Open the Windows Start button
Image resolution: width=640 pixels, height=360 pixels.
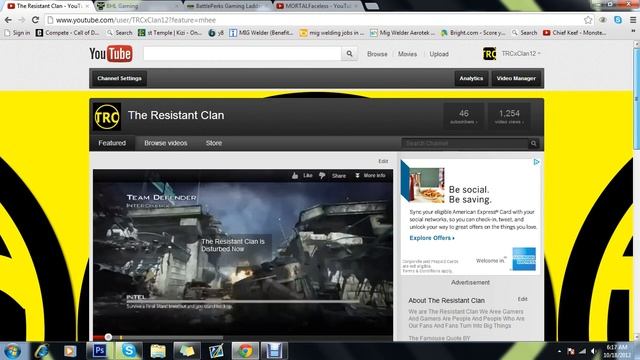pyautogui.click(x=12, y=351)
